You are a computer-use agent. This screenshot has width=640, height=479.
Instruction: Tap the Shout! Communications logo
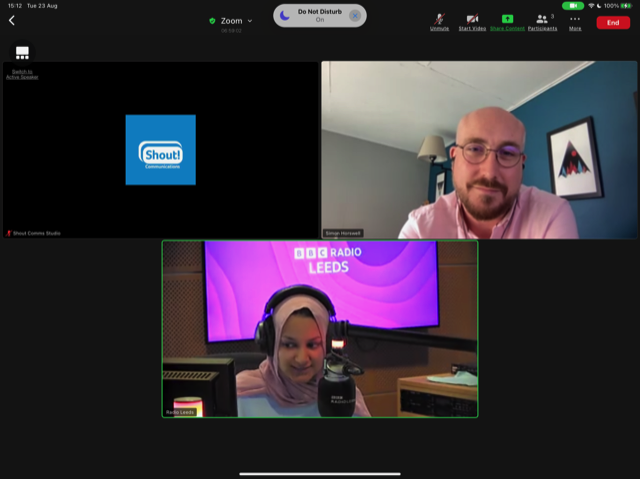click(x=160, y=150)
